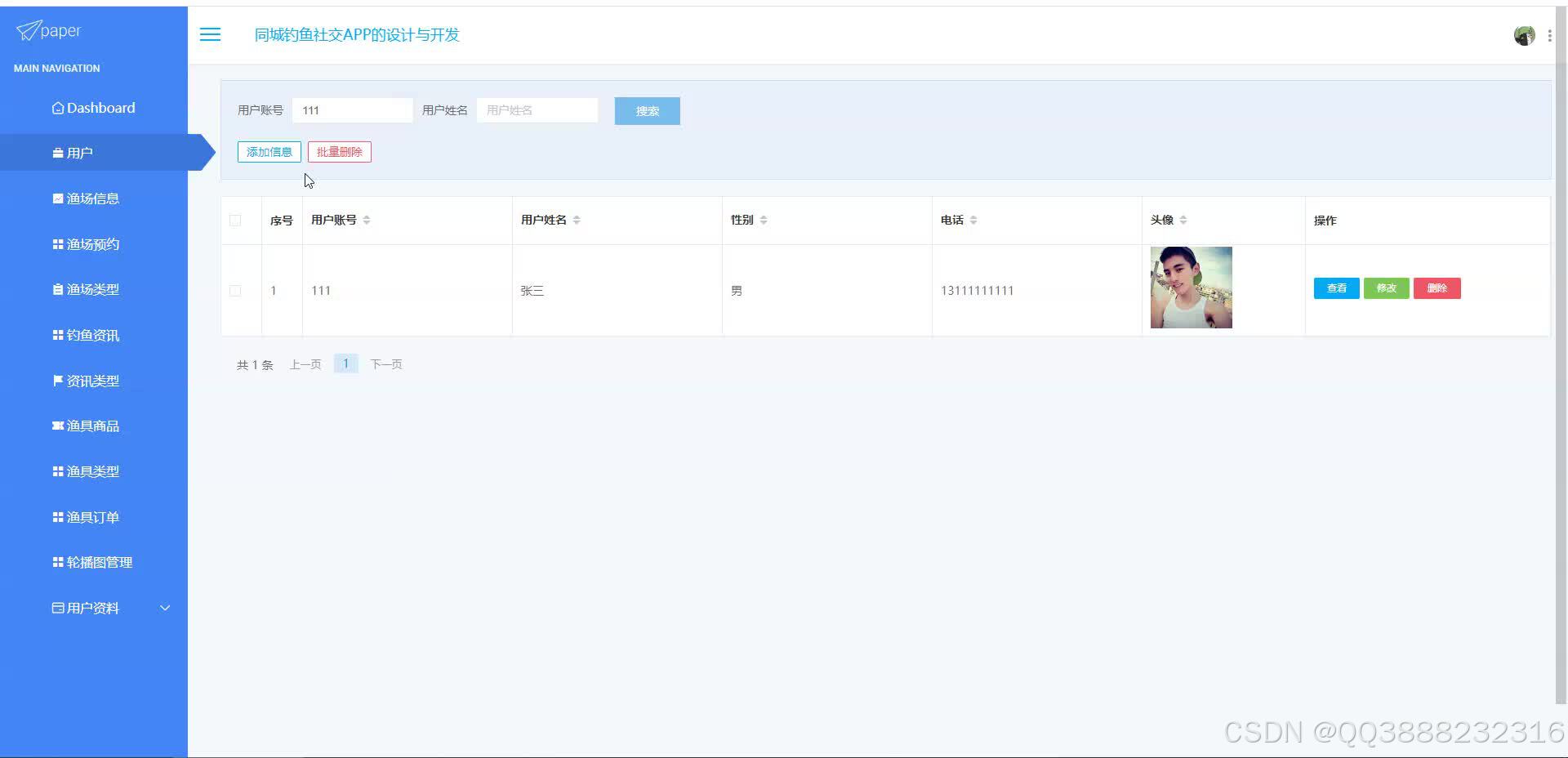Click the 渔具类型 grid icon
Viewport: 1568px width, 758px height.
[x=58, y=471]
